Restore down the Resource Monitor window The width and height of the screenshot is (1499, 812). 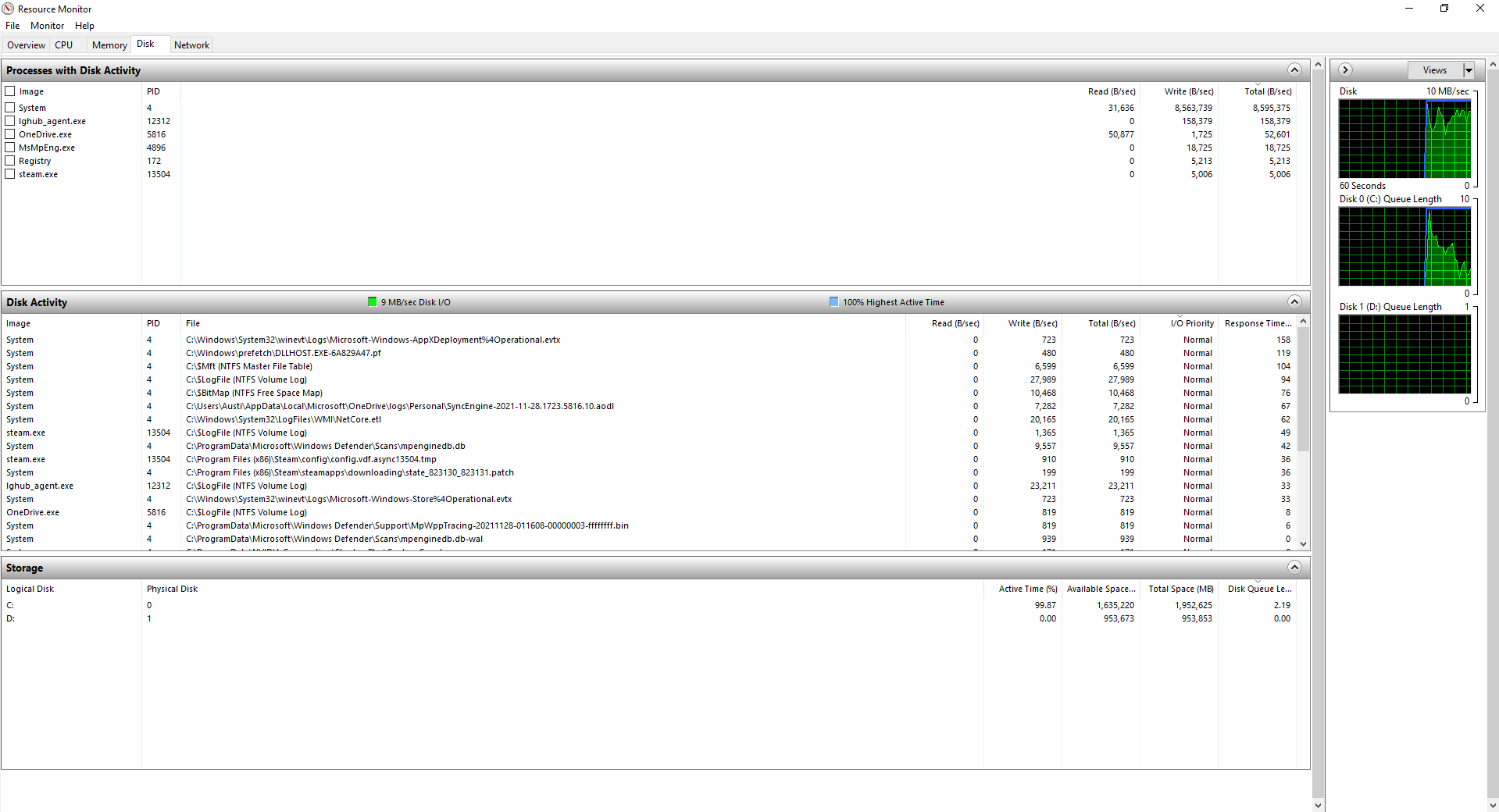1444,9
